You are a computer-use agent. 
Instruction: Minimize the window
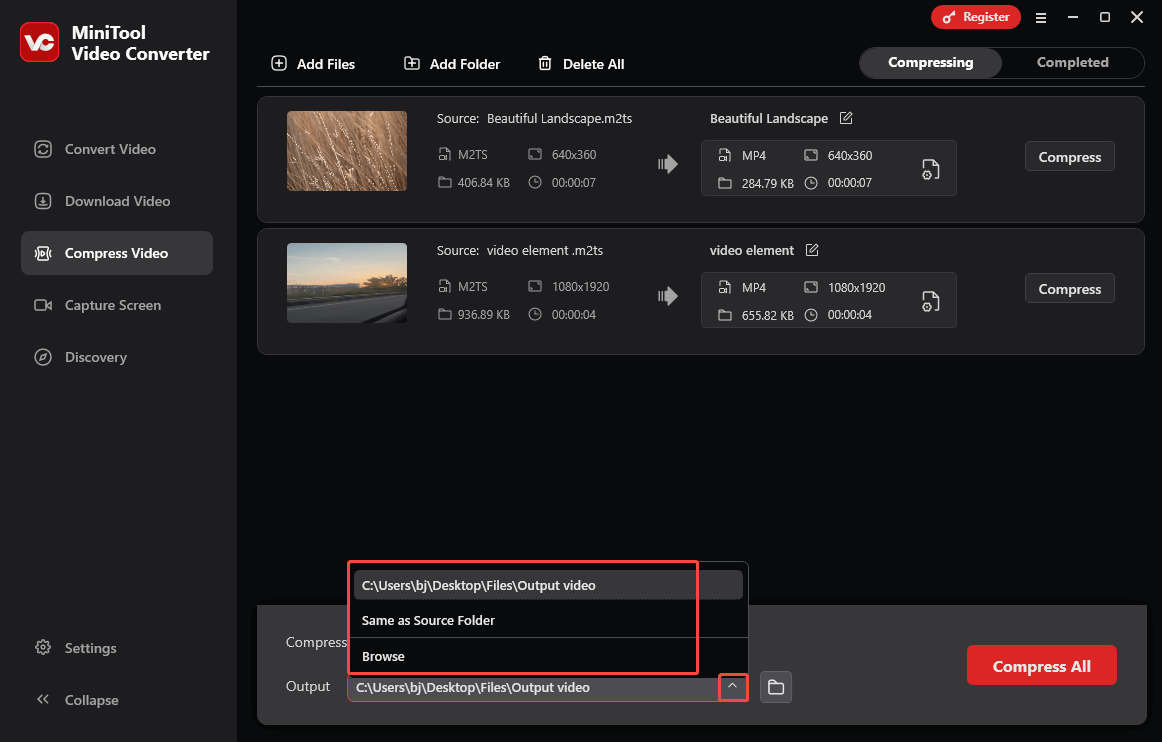click(1072, 17)
